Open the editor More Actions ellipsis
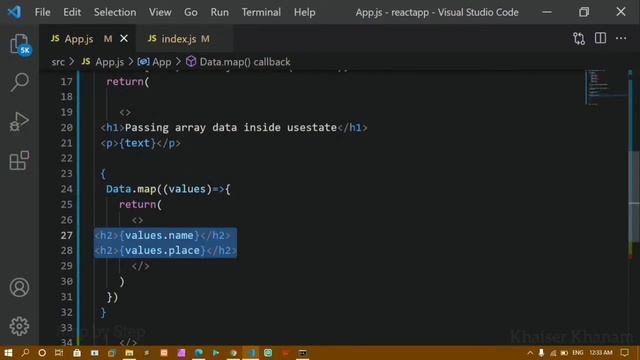 [x=621, y=38]
